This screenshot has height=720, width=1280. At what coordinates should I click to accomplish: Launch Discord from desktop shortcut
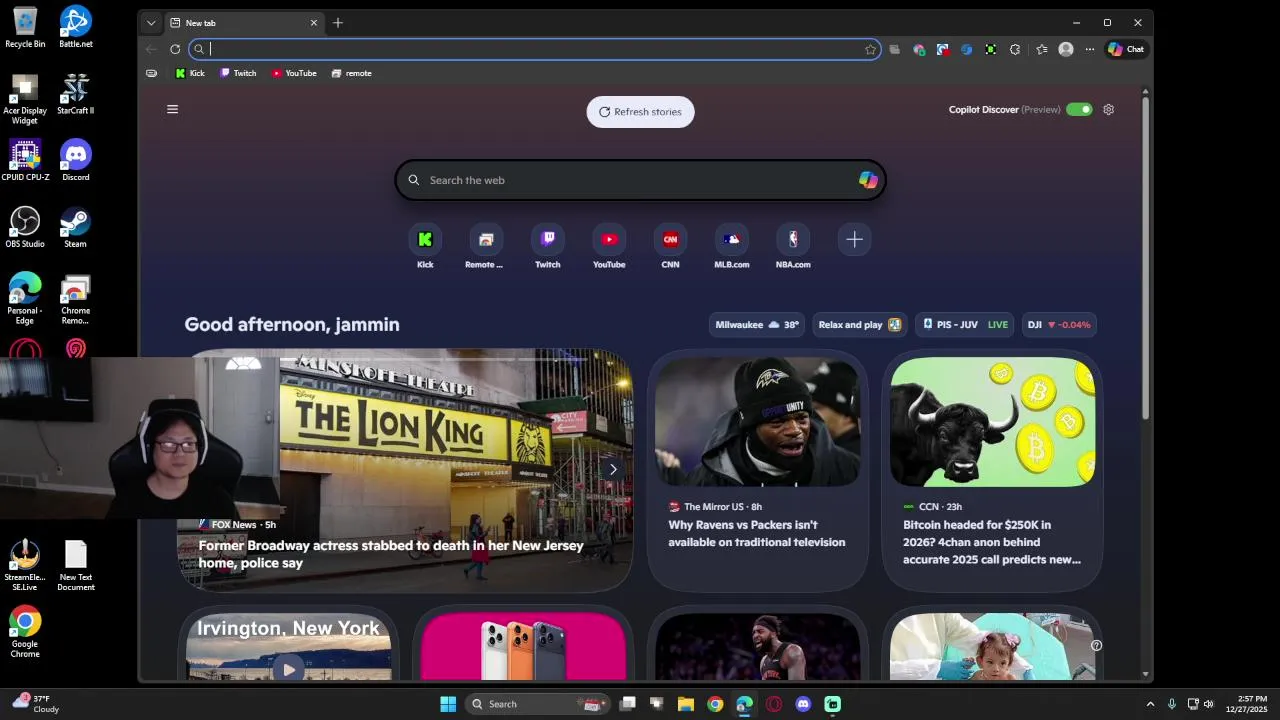coord(76,161)
